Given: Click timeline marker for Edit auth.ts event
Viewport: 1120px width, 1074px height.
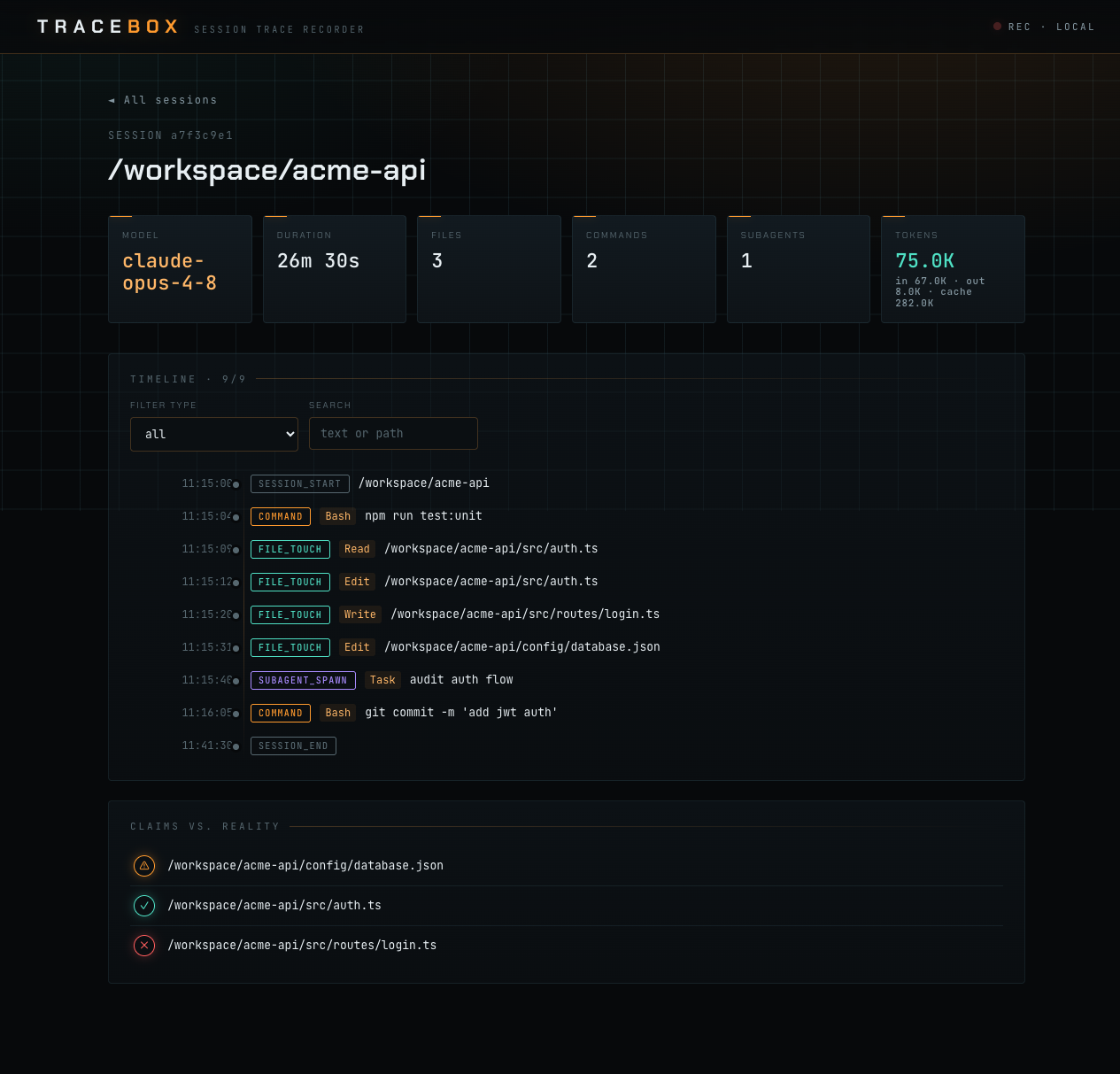Looking at the screenshot, I should point(236,583).
